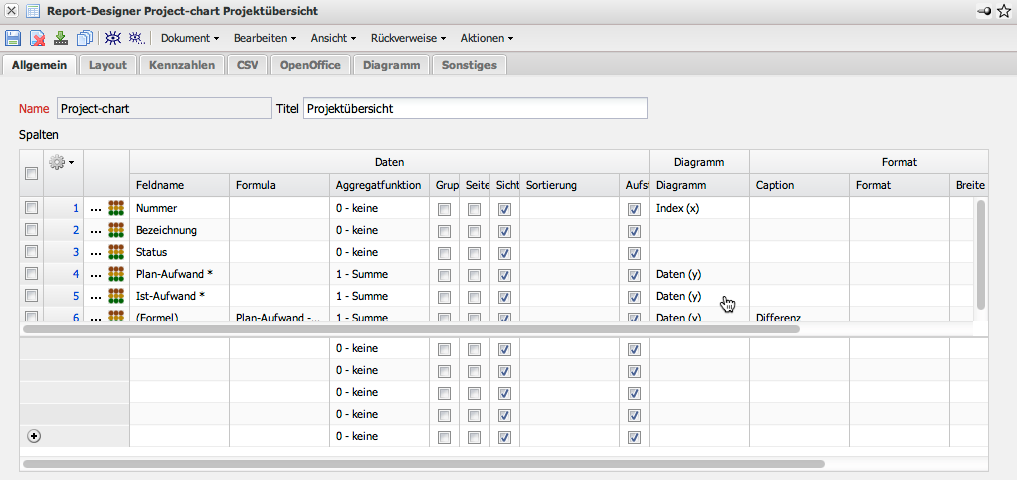Click the delete document icon with red X
This screenshot has height=480, width=1017.
tap(37, 38)
